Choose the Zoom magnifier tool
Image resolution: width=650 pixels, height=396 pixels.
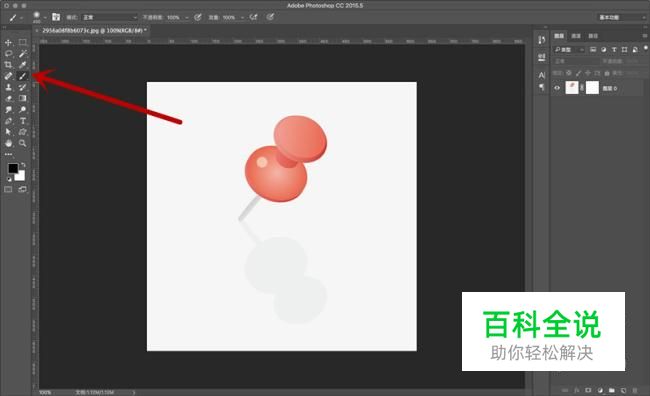pyautogui.click(x=22, y=143)
